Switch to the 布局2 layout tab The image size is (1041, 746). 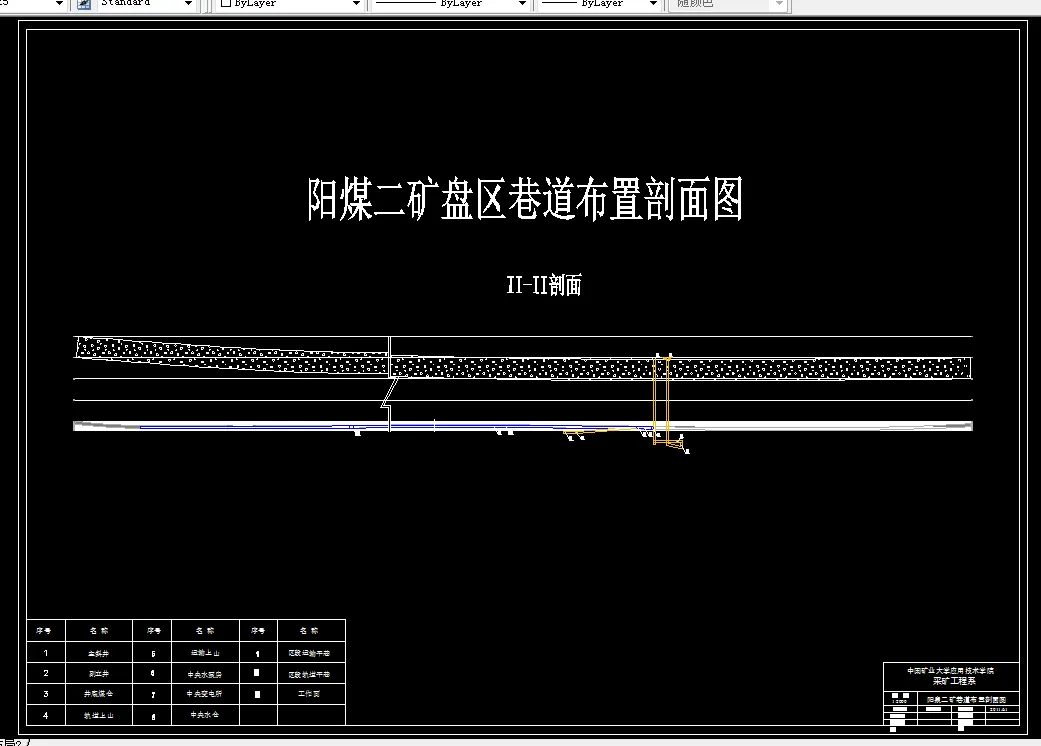[x=14, y=742]
